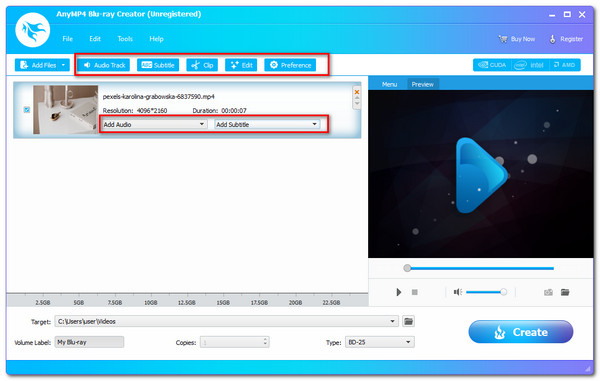Select the pexels video thumbnail
This screenshot has height=381, width=600.
tap(65, 109)
